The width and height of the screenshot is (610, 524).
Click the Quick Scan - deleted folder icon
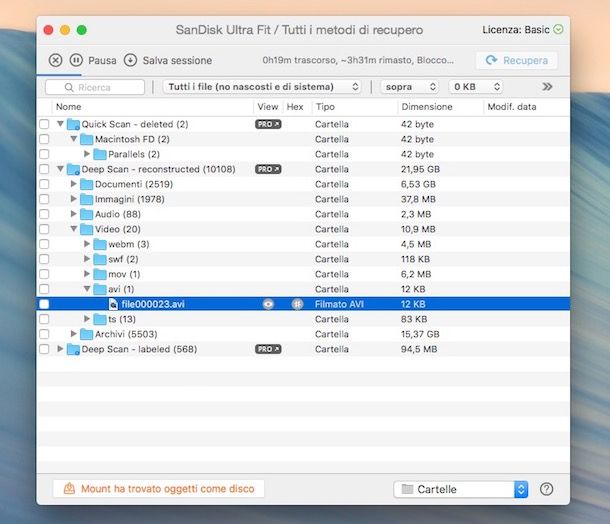click(x=73, y=124)
